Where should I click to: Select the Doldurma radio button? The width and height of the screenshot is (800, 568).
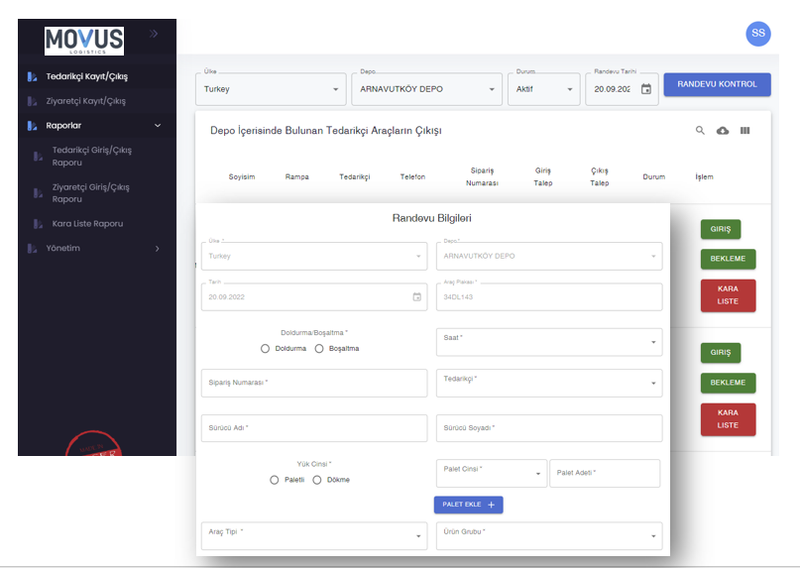click(x=265, y=349)
